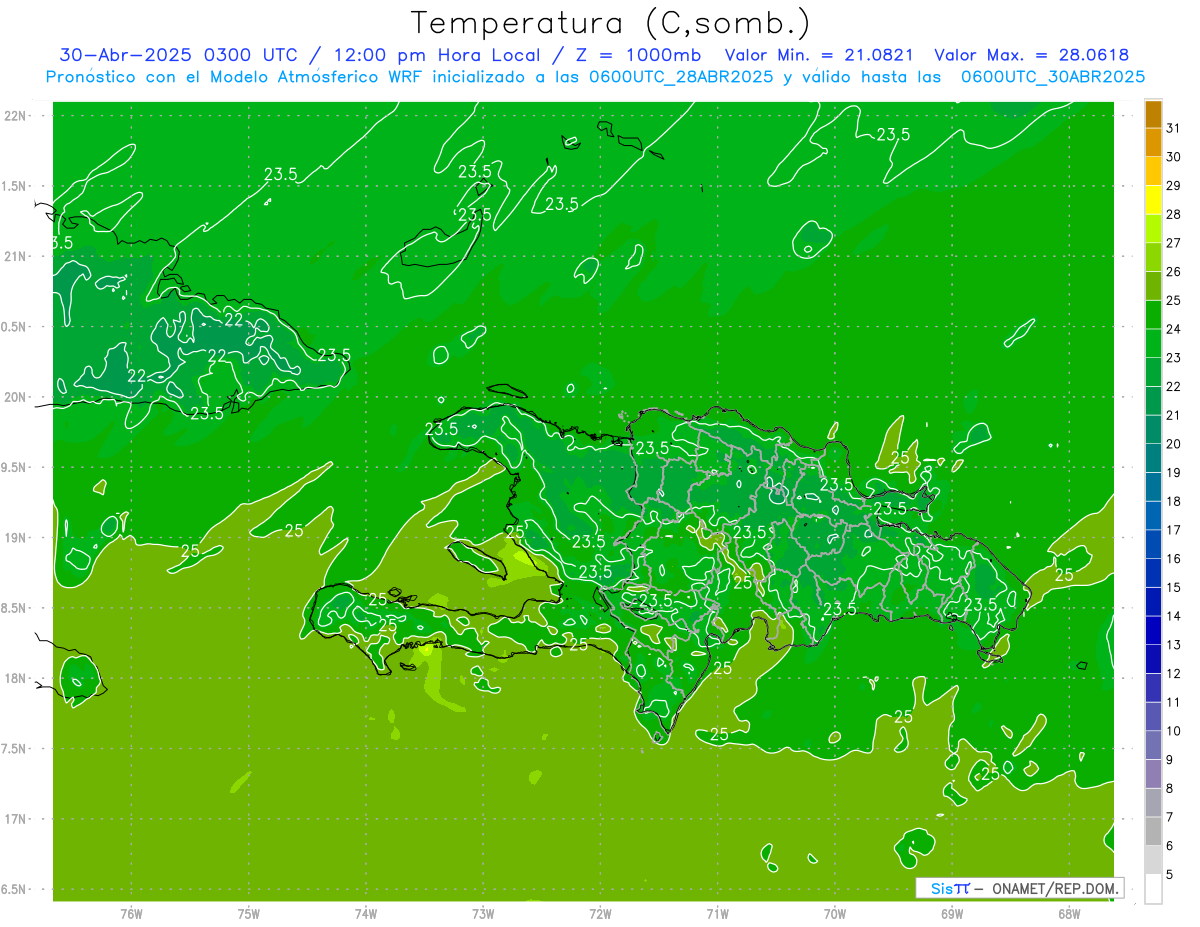
Task: Click the color scale label "21"
Action: [x=1174, y=415]
